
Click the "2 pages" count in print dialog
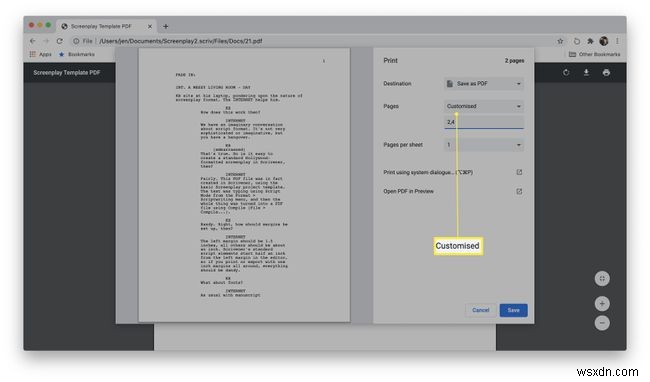514,60
